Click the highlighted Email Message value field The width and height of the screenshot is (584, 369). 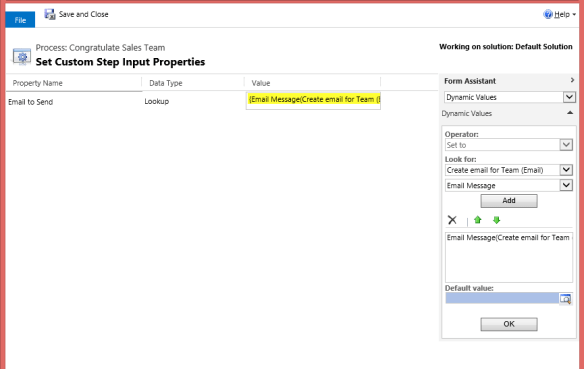313,100
